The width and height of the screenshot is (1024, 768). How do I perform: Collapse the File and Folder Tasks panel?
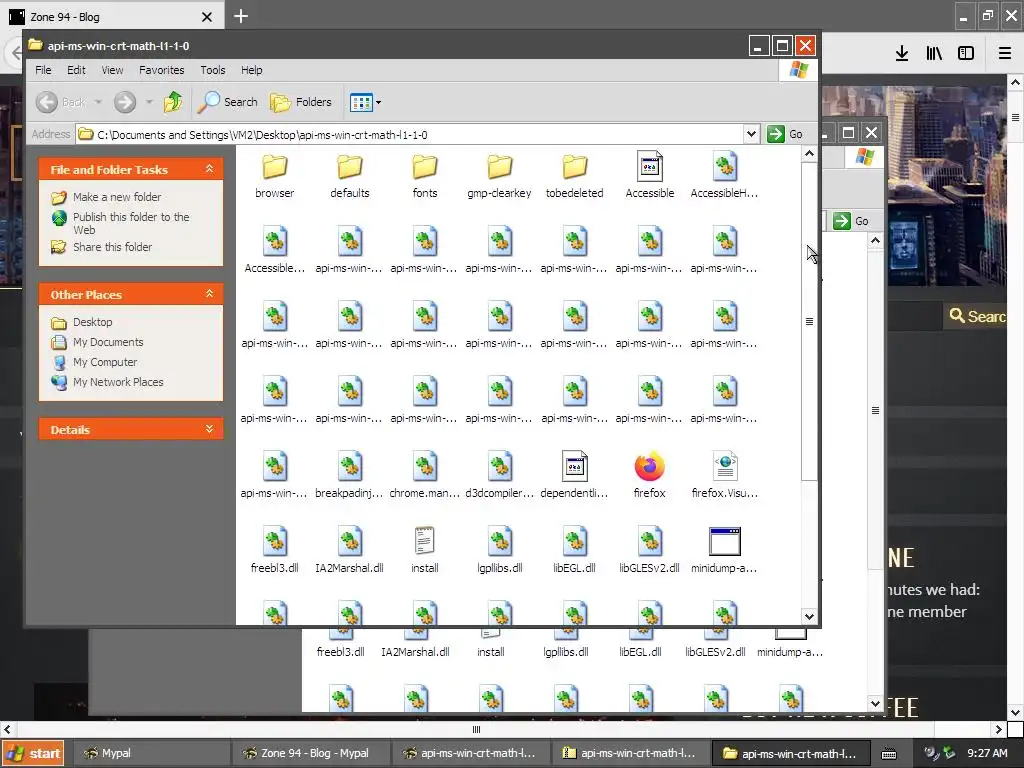point(210,168)
